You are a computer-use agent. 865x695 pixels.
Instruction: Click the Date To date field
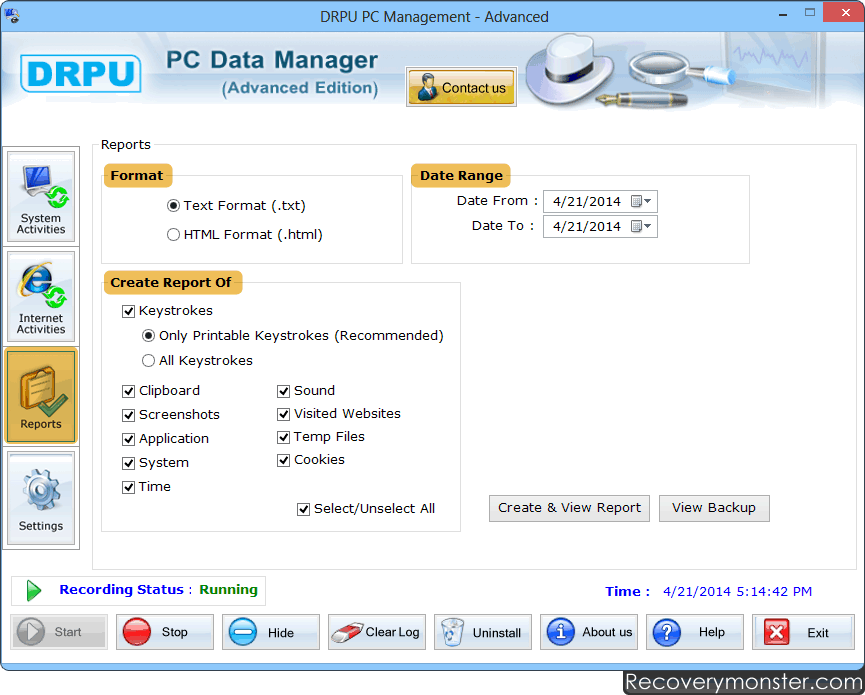point(600,226)
